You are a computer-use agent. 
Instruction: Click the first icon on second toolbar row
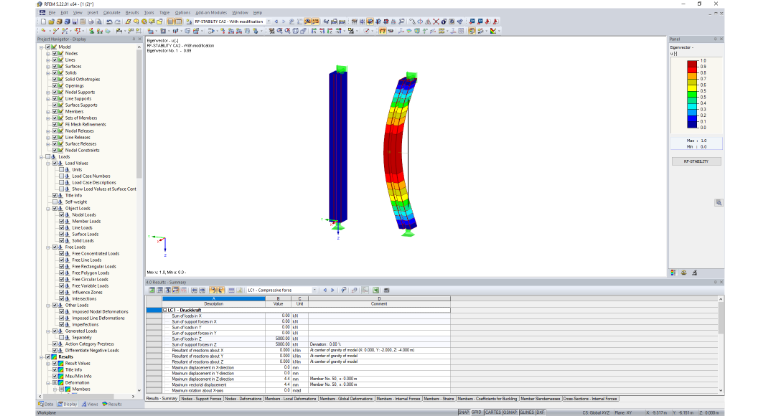coord(44,31)
